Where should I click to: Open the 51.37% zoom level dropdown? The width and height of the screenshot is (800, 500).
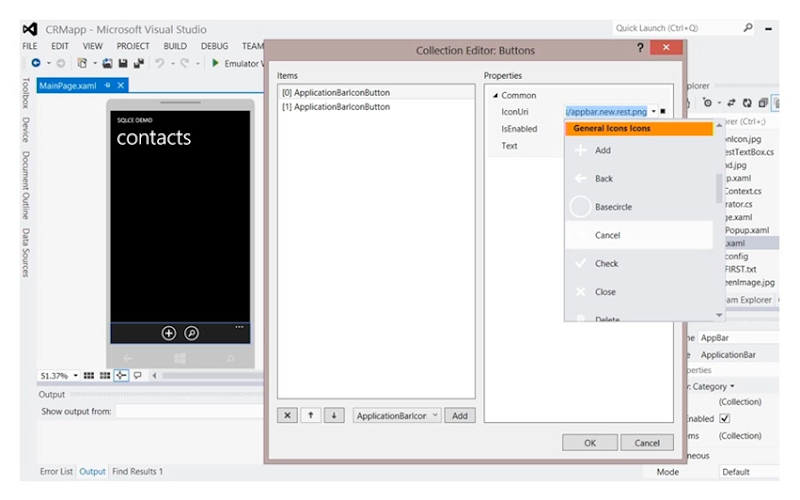click(x=76, y=376)
